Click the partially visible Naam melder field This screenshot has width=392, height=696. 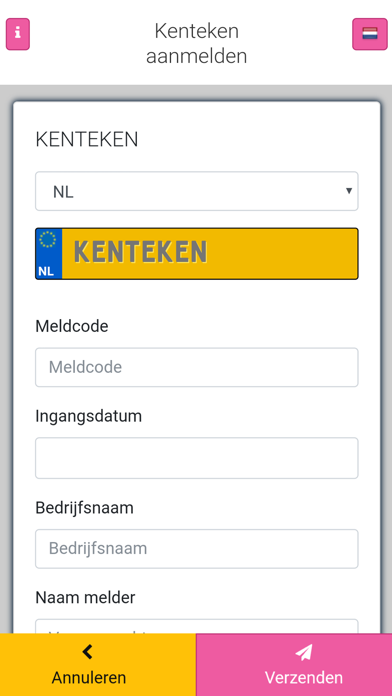tap(197, 626)
